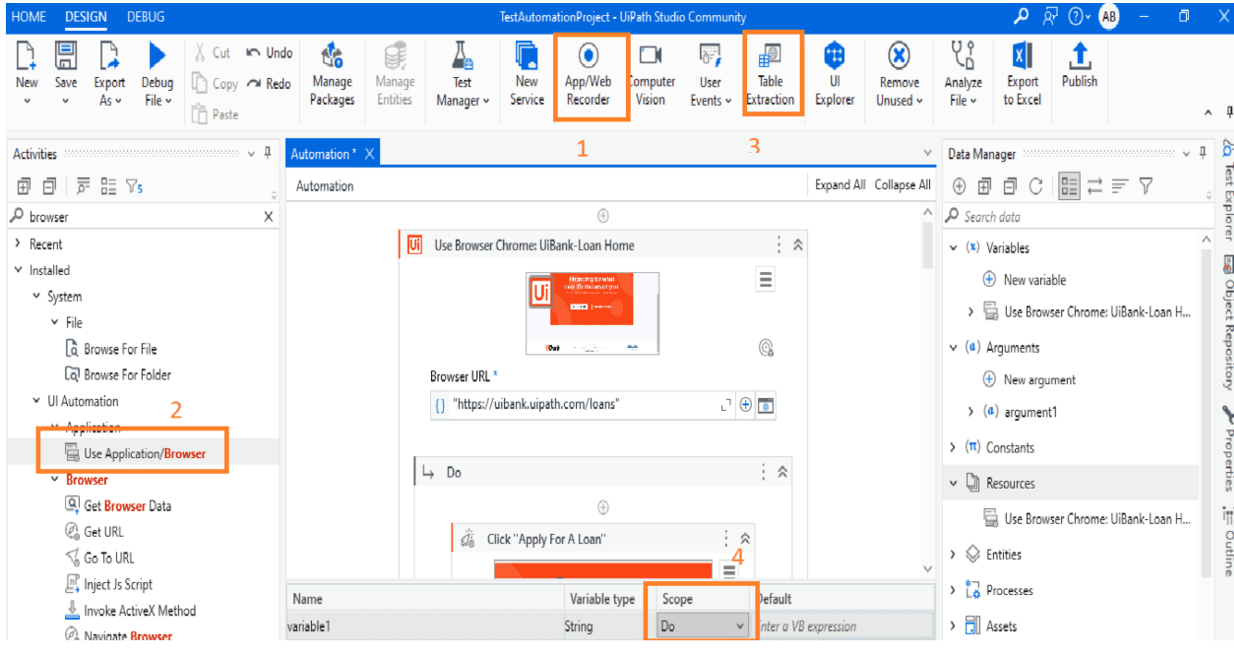Click New variable in Data Manager
Image resolution: width=1234 pixels, height=660 pixels.
point(1025,280)
